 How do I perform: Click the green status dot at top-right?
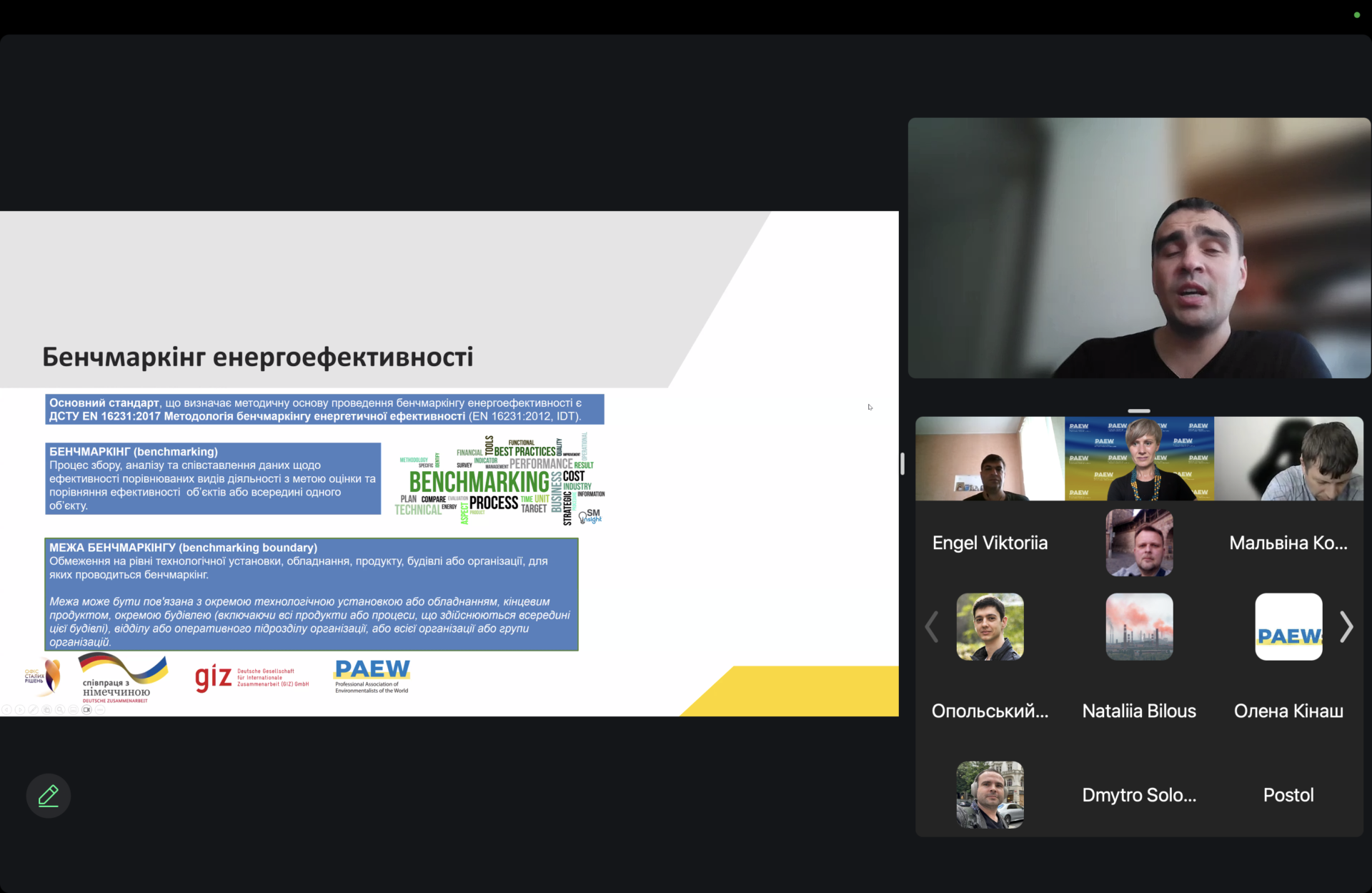[x=1356, y=15]
